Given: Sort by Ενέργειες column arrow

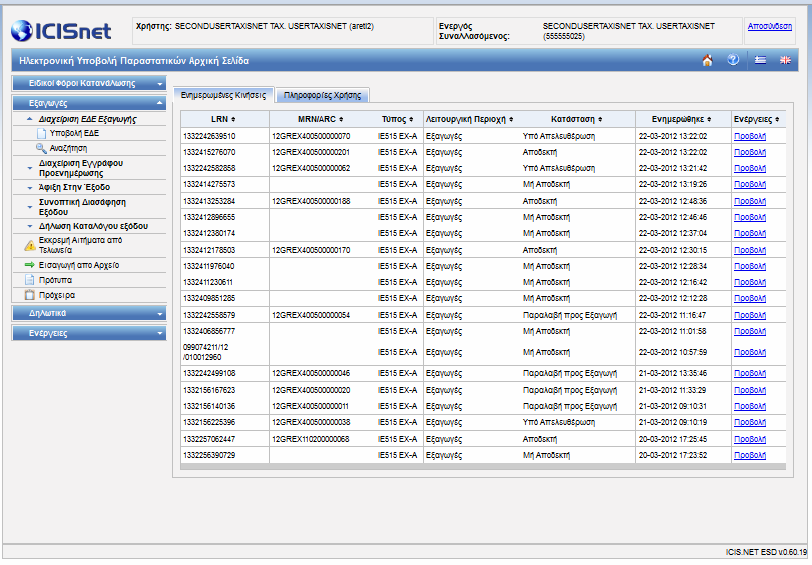Looking at the screenshot, I should tap(777, 120).
